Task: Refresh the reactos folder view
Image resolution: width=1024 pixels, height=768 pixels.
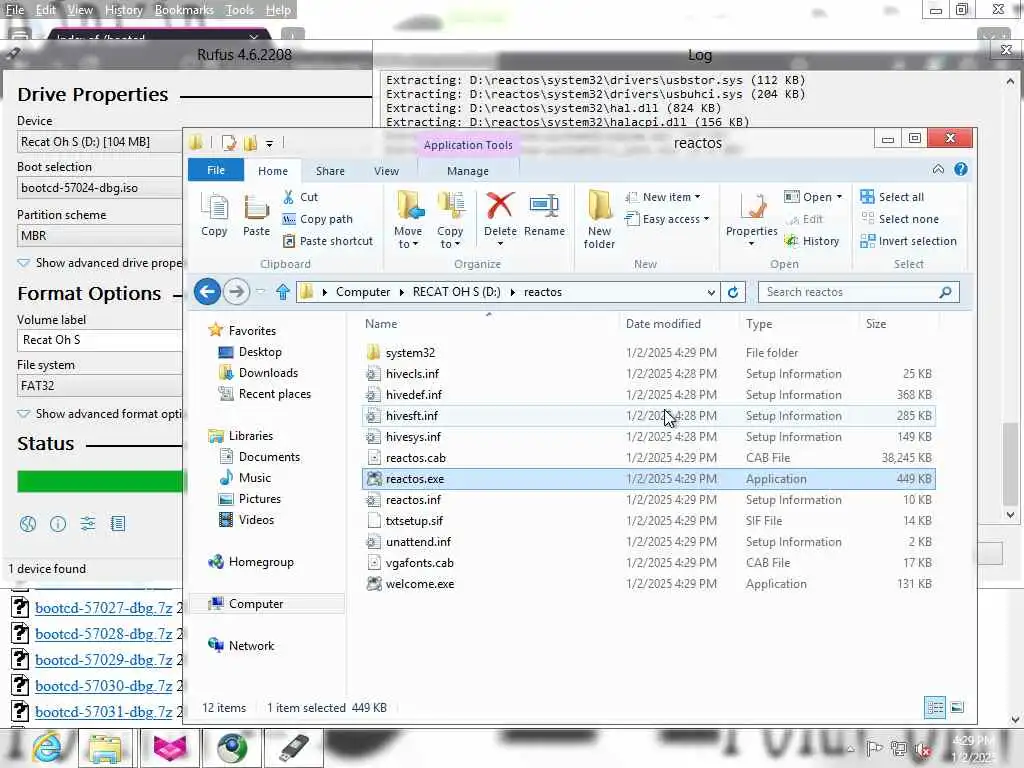Action: tap(733, 292)
